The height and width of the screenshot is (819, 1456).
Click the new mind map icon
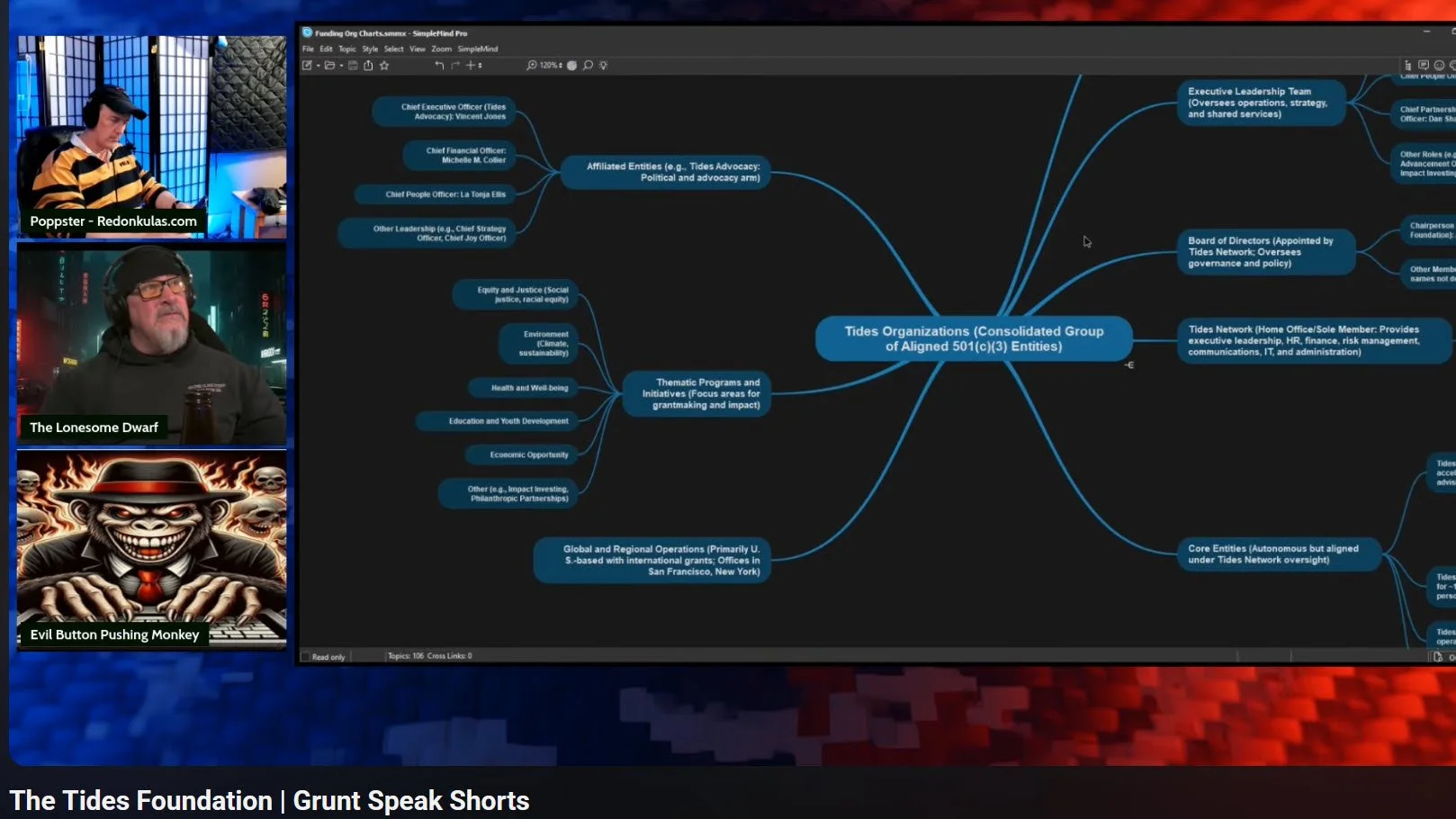(x=307, y=65)
